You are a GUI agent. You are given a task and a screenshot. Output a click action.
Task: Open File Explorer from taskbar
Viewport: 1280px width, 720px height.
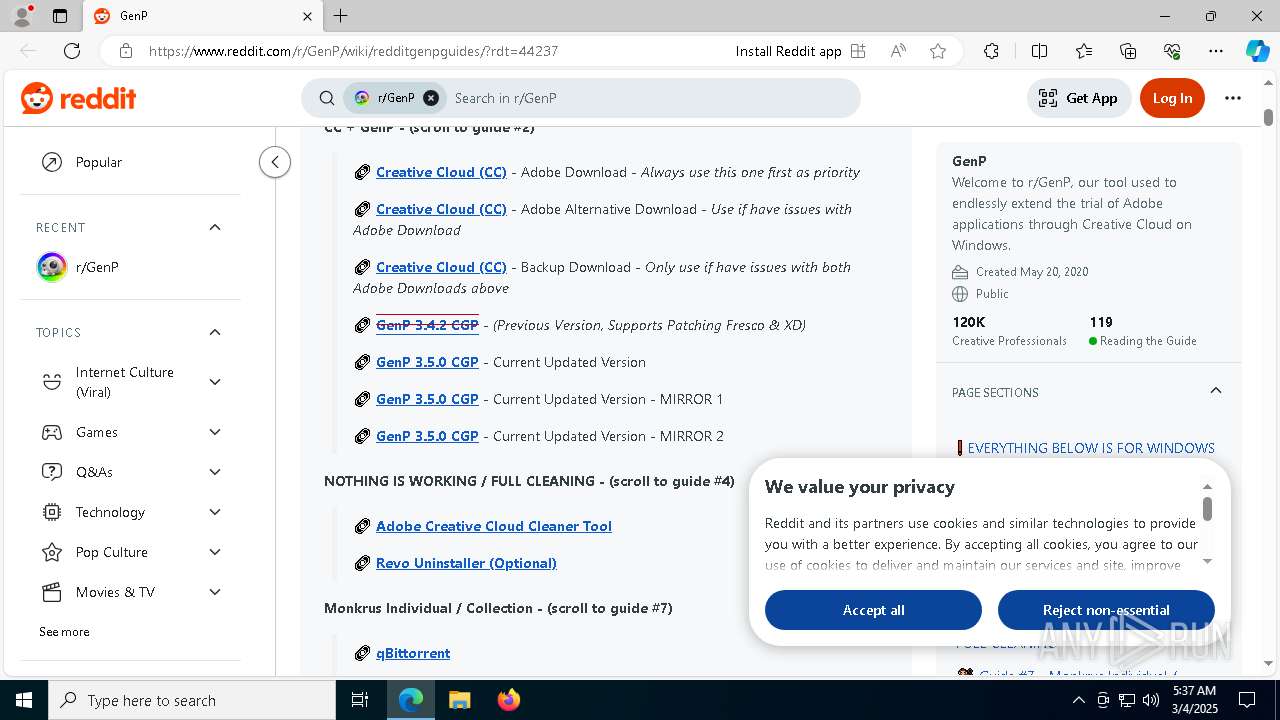click(459, 700)
